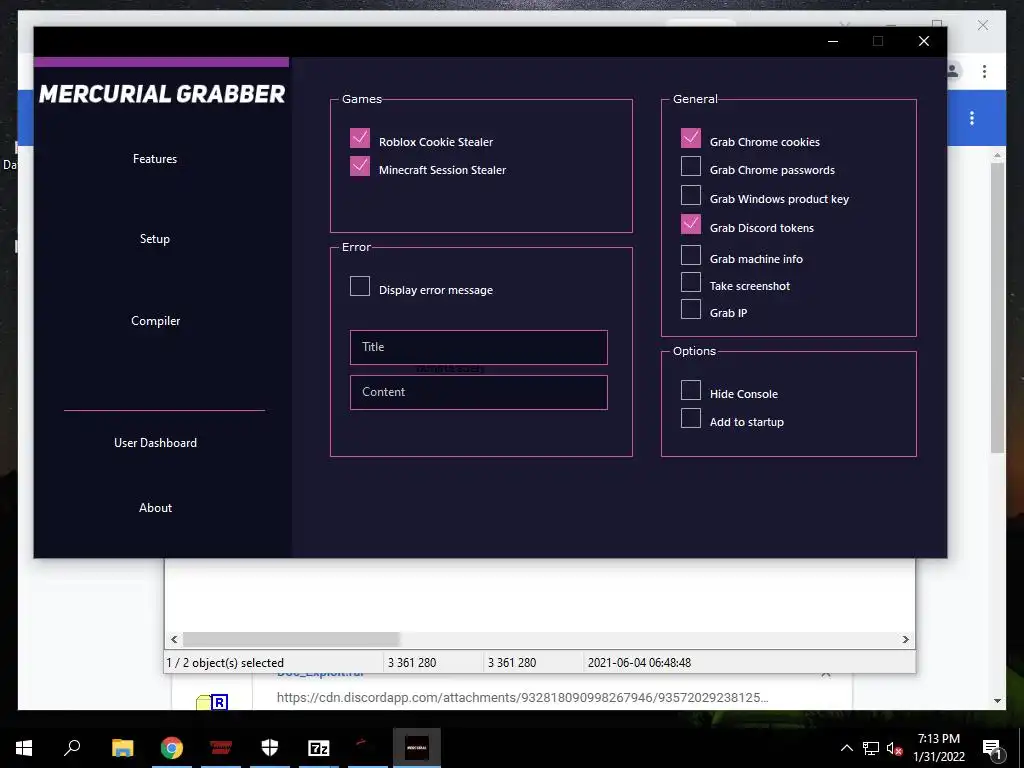Screen dimensions: 1024x768
Task: Open File Explorer from taskbar
Action: (122, 748)
